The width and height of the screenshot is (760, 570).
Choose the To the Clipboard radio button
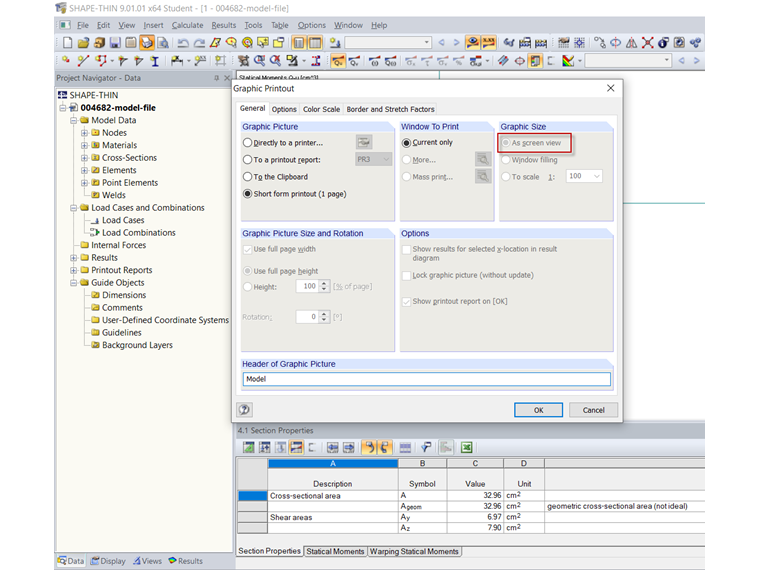[x=248, y=177]
